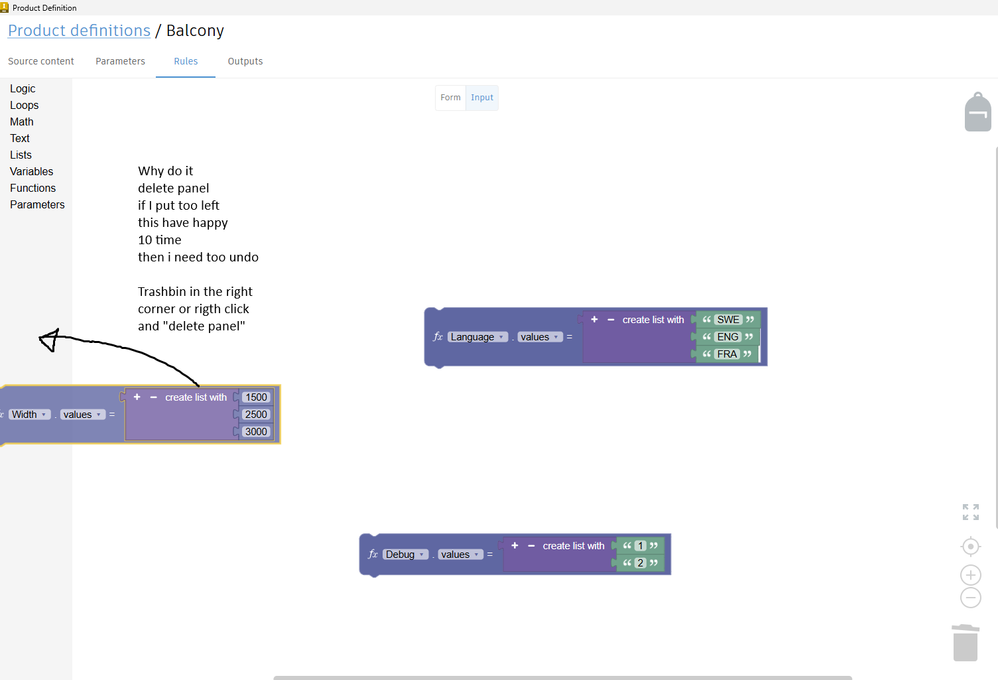Click the Product Definition app icon in title bar

coord(4,8)
